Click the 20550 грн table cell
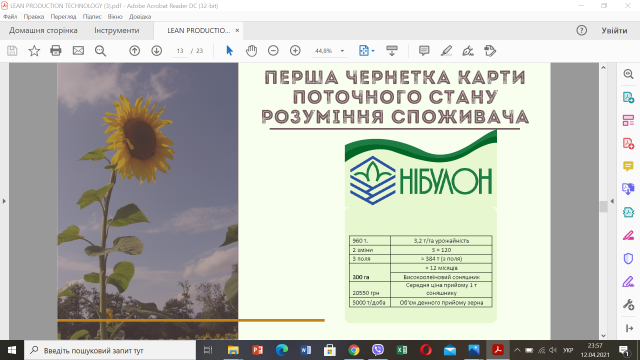Viewport: 640px width, 360px height. pos(370,289)
